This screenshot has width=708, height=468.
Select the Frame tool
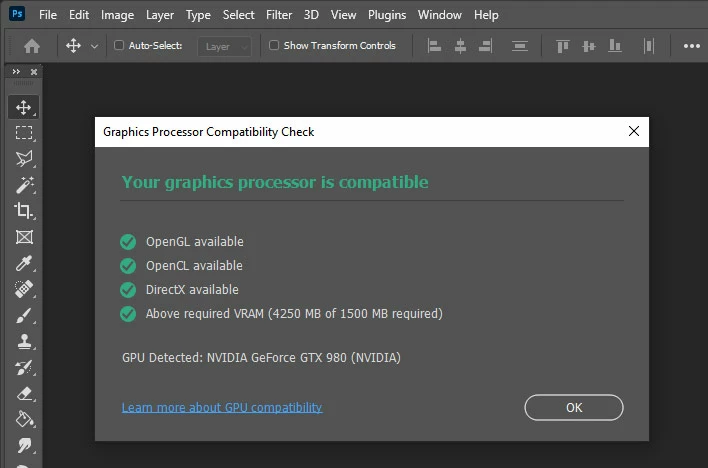click(23, 237)
